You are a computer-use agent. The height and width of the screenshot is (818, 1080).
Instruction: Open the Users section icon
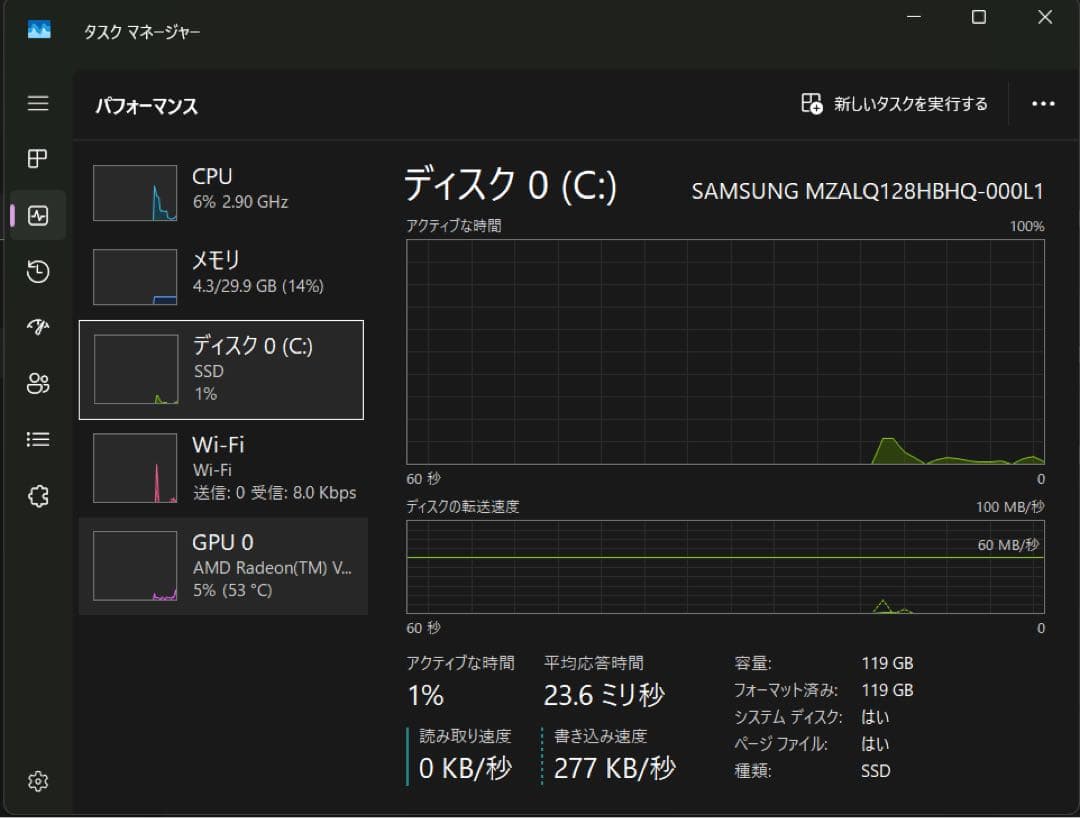click(37, 383)
